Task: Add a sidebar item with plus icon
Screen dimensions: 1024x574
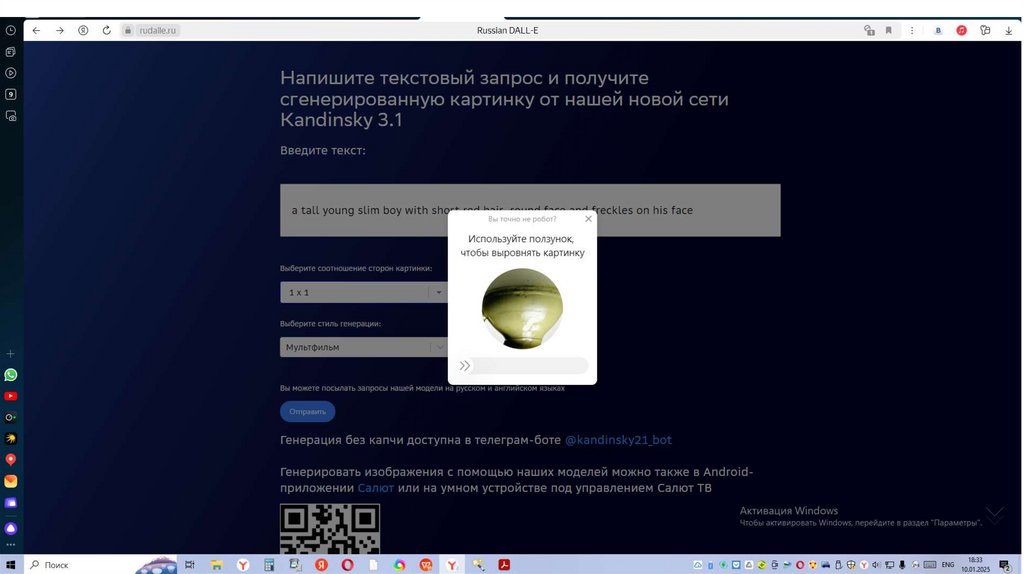Action: coord(10,353)
